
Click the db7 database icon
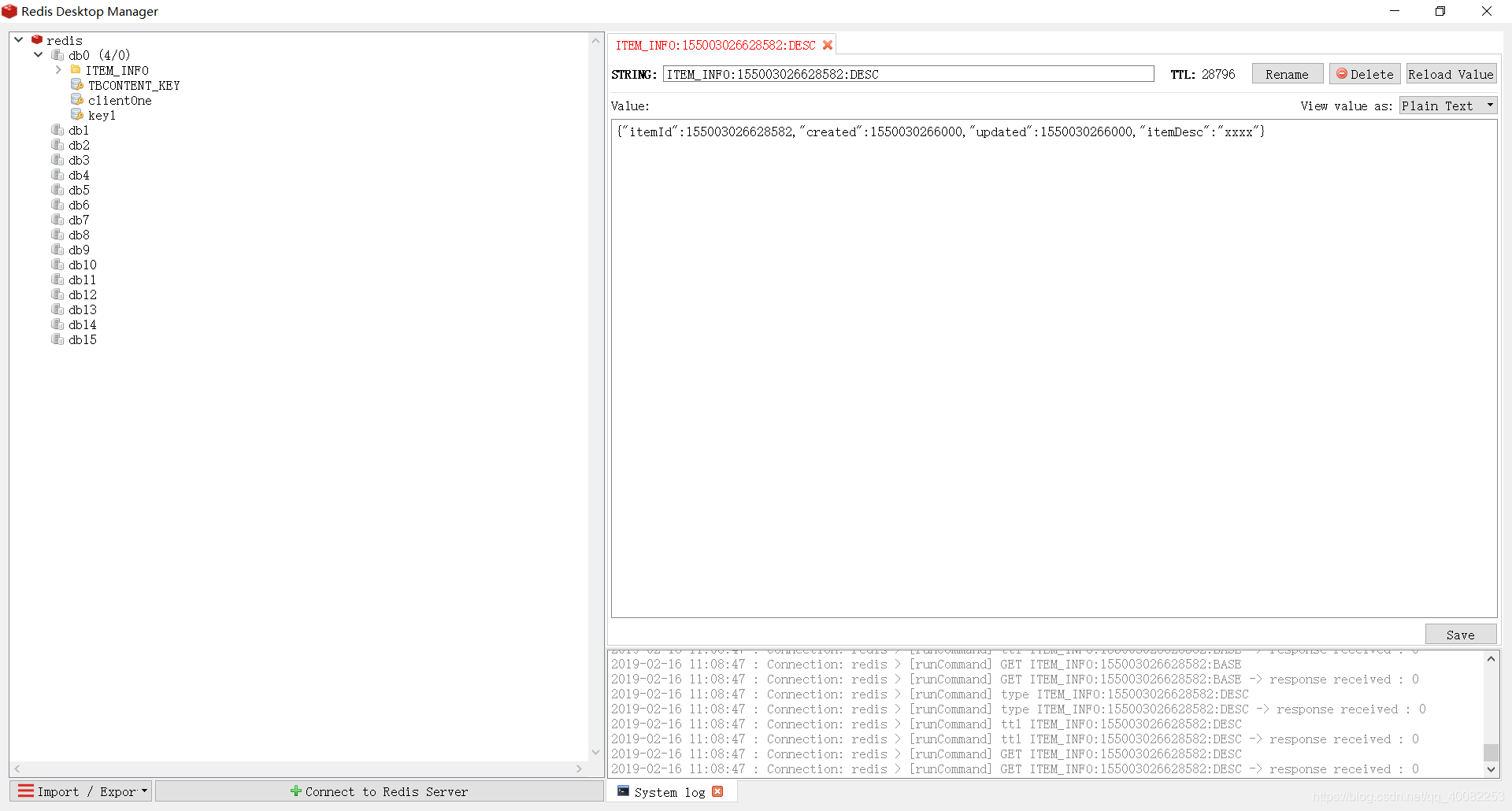coord(57,219)
